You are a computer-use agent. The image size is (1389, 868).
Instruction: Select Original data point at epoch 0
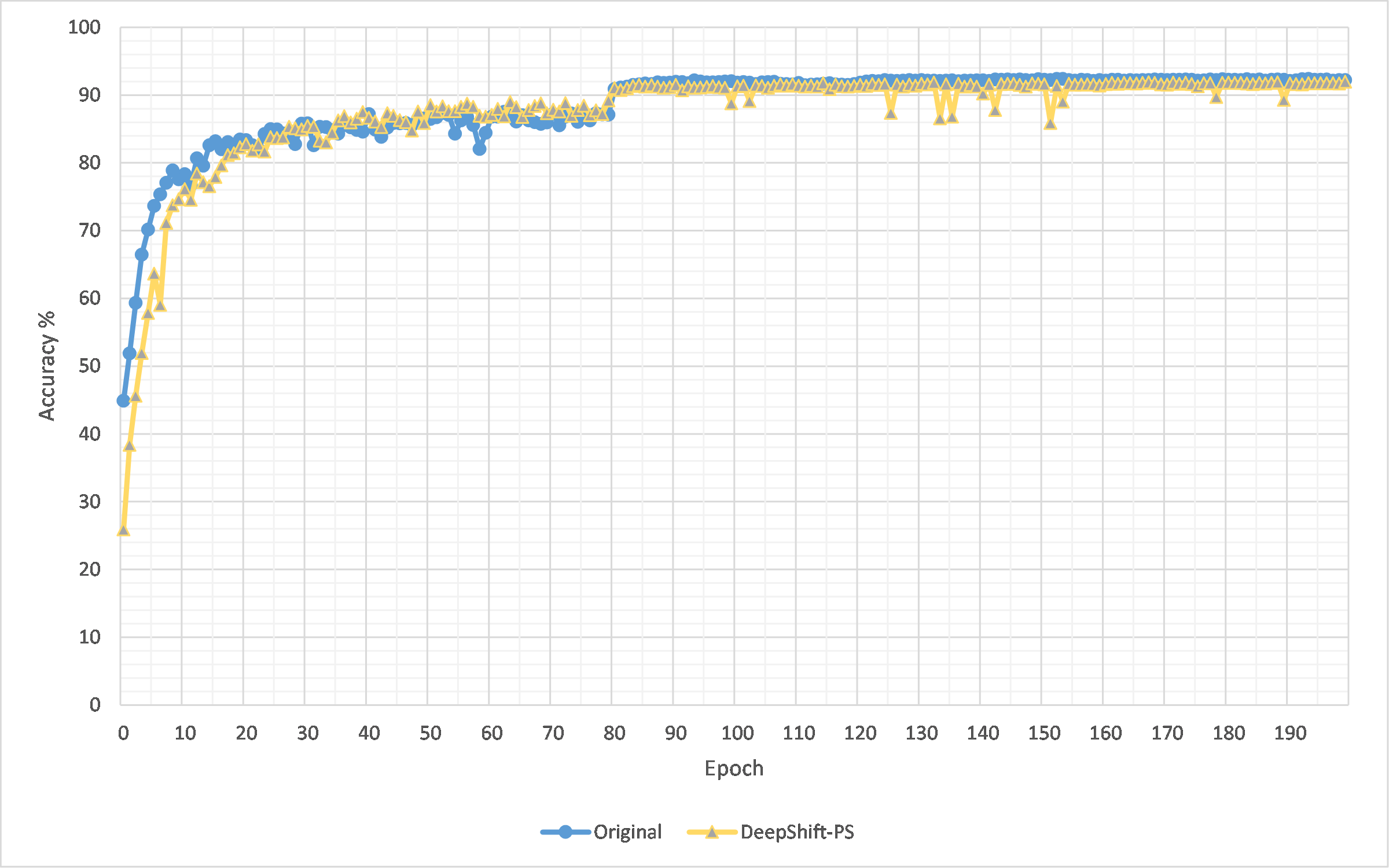pyautogui.click(x=123, y=400)
